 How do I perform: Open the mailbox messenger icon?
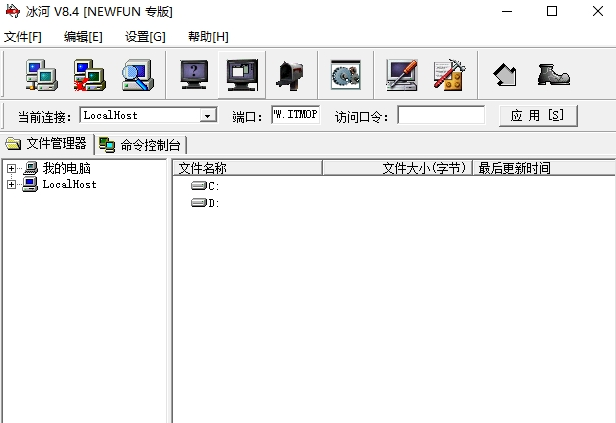tap(291, 76)
